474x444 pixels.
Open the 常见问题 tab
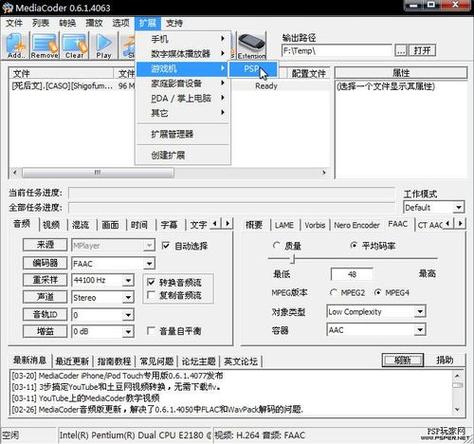point(157,361)
